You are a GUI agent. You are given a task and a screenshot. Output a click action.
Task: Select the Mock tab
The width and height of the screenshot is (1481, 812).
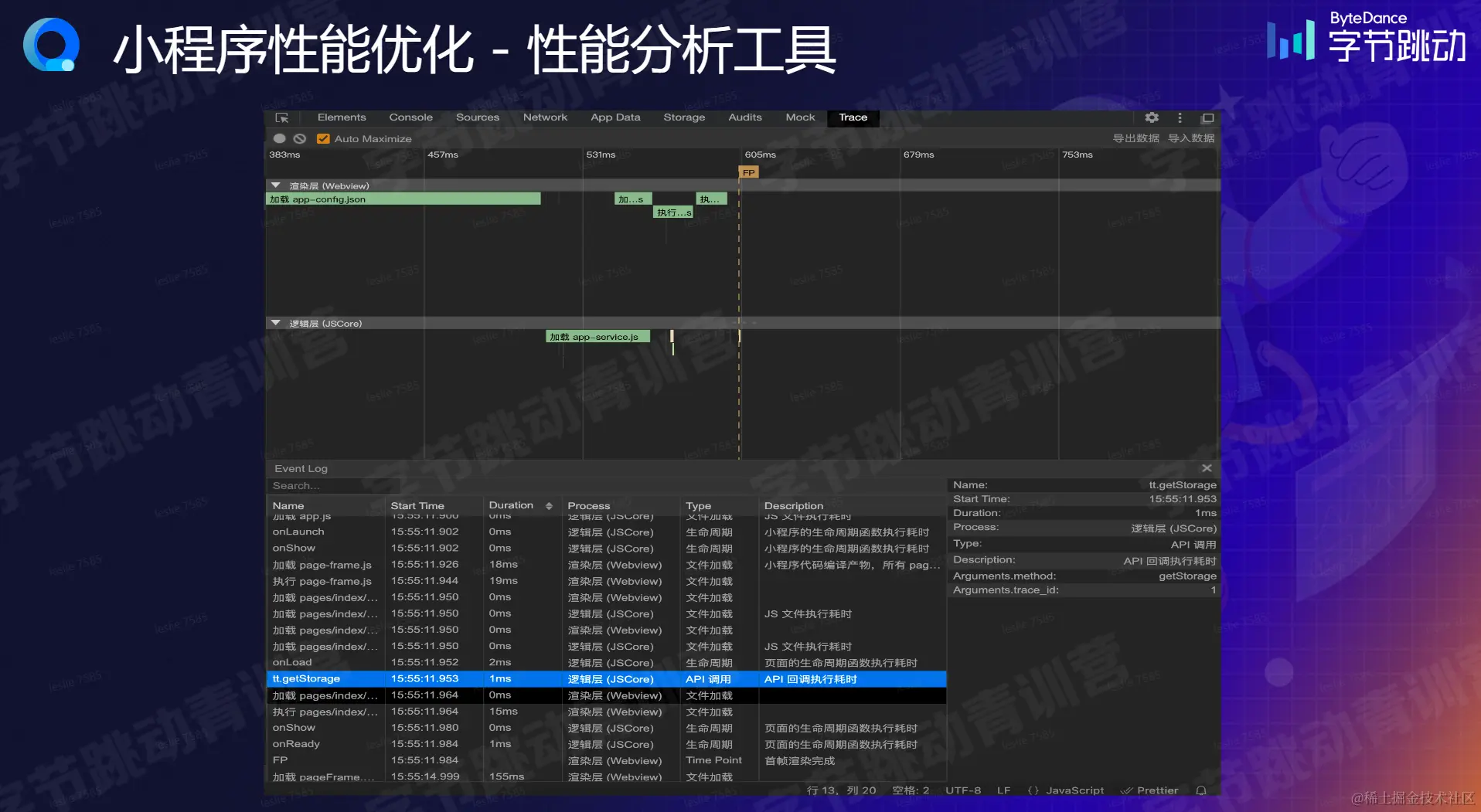800,117
